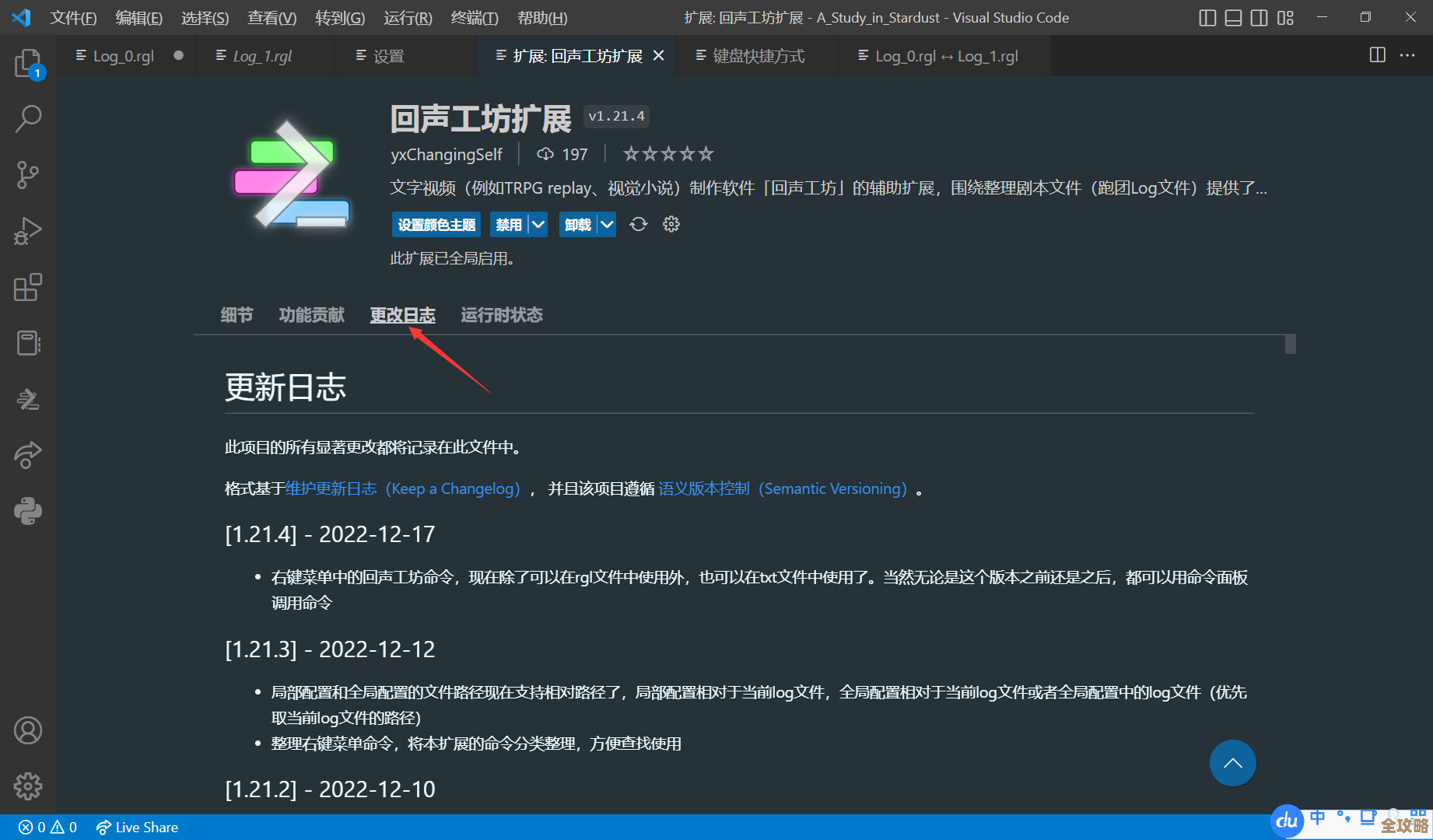Reload the 回声工坊扩展 extension via circular arrows icon
Viewport: 1433px width, 840px height.
638,224
